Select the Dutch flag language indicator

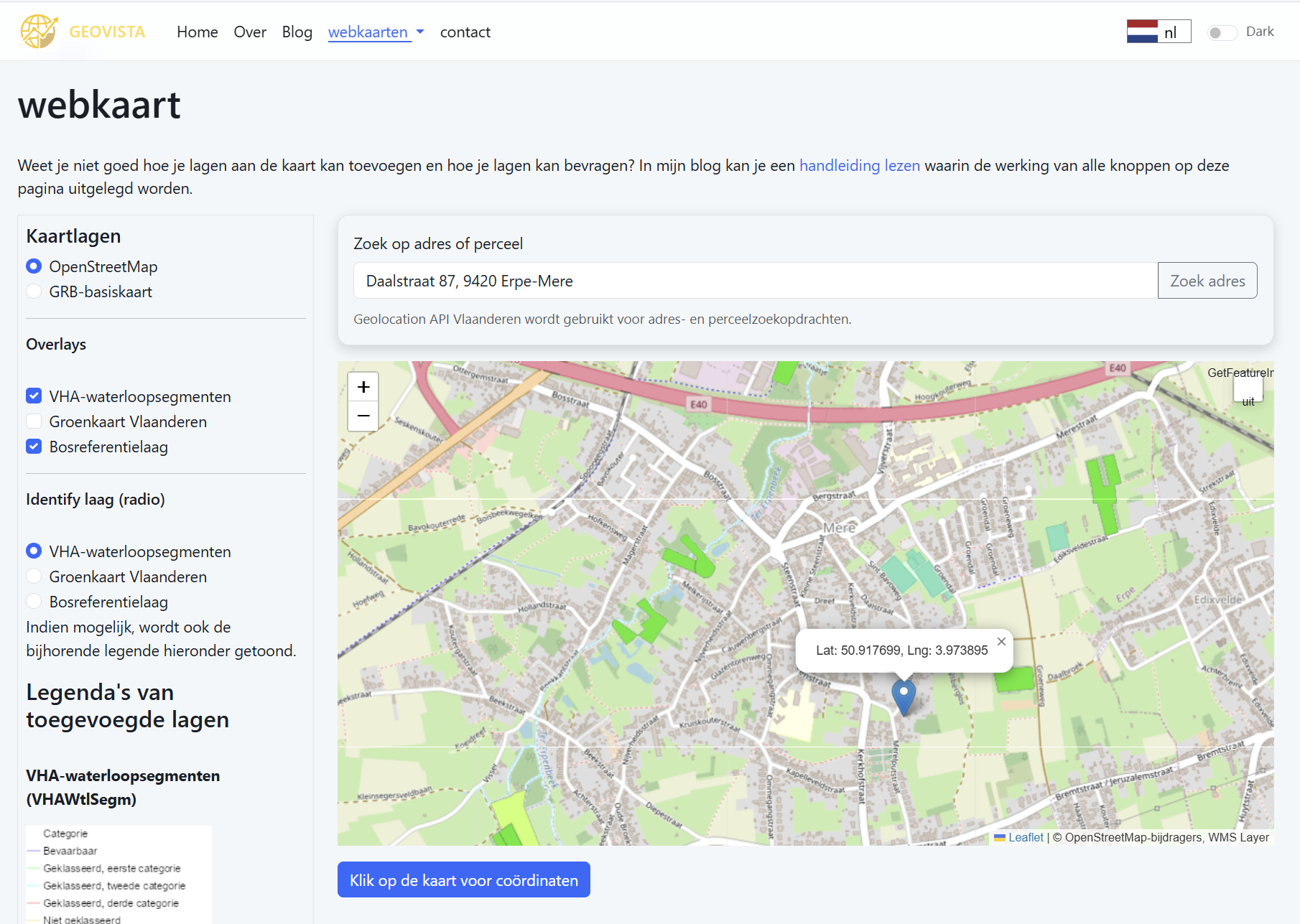pos(1143,31)
